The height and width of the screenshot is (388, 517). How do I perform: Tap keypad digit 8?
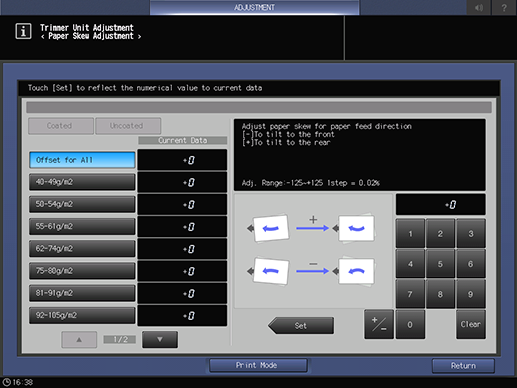pyautogui.click(x=440, y=294)
